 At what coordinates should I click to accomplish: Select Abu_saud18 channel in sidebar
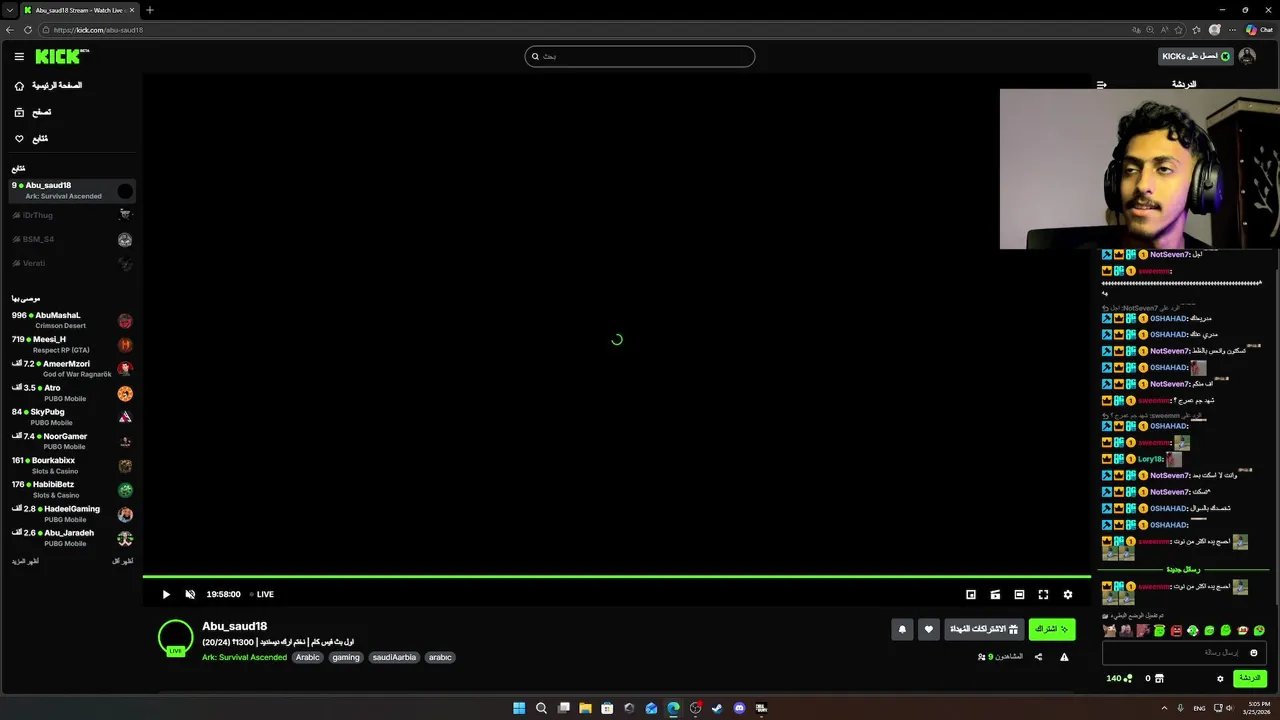[72, 190]
